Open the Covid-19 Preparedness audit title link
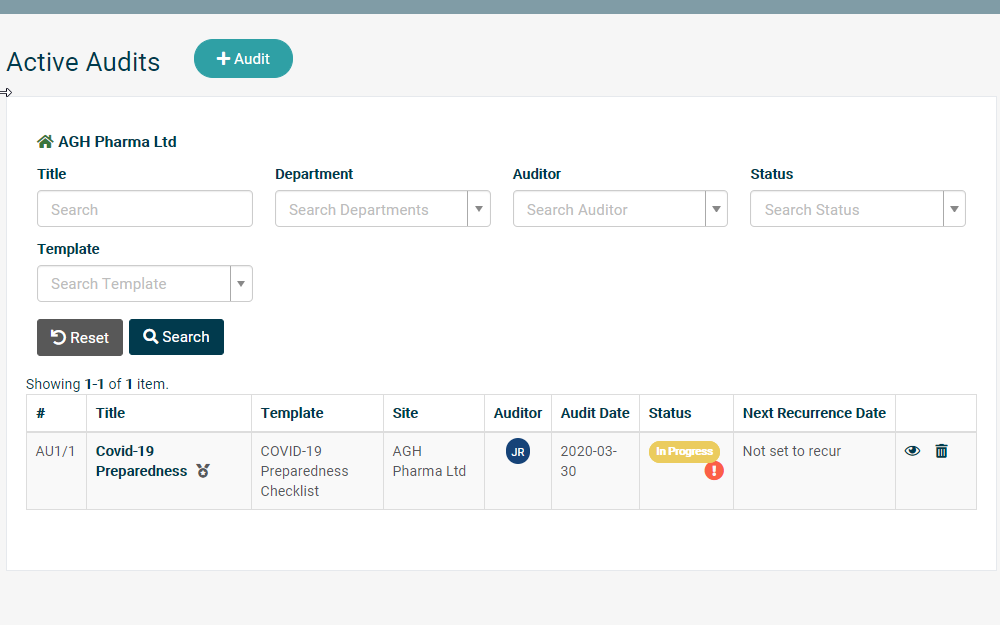 tap(142, 461)
